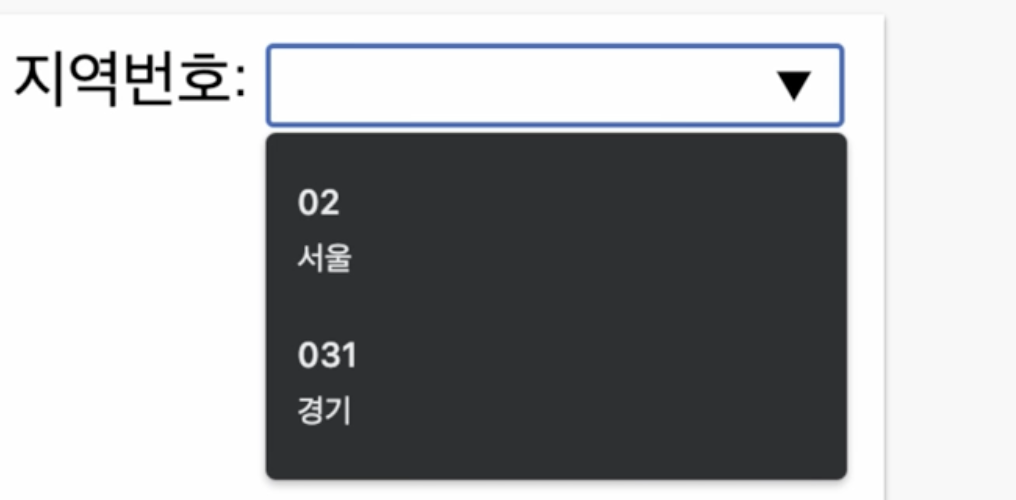Click the 서울 description text
1016x500 pixels.
coord(324,260)
